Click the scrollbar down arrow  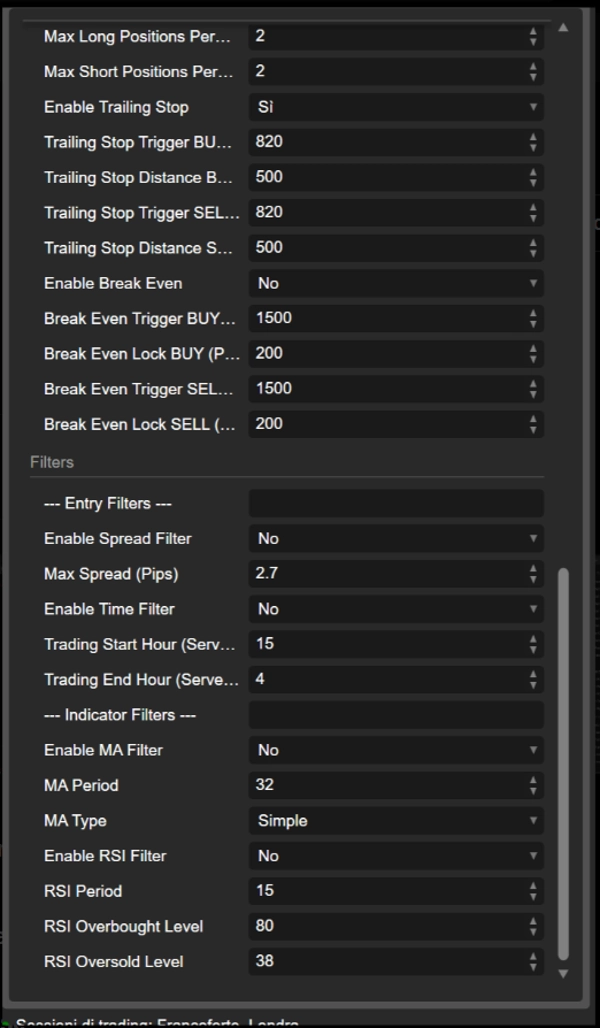[x=564, y=970]
